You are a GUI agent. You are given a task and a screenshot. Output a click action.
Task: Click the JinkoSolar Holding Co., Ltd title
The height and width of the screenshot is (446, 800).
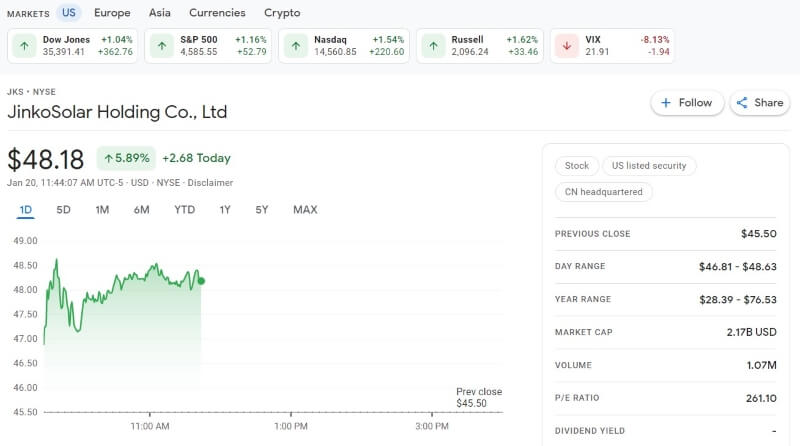point(117,112)
